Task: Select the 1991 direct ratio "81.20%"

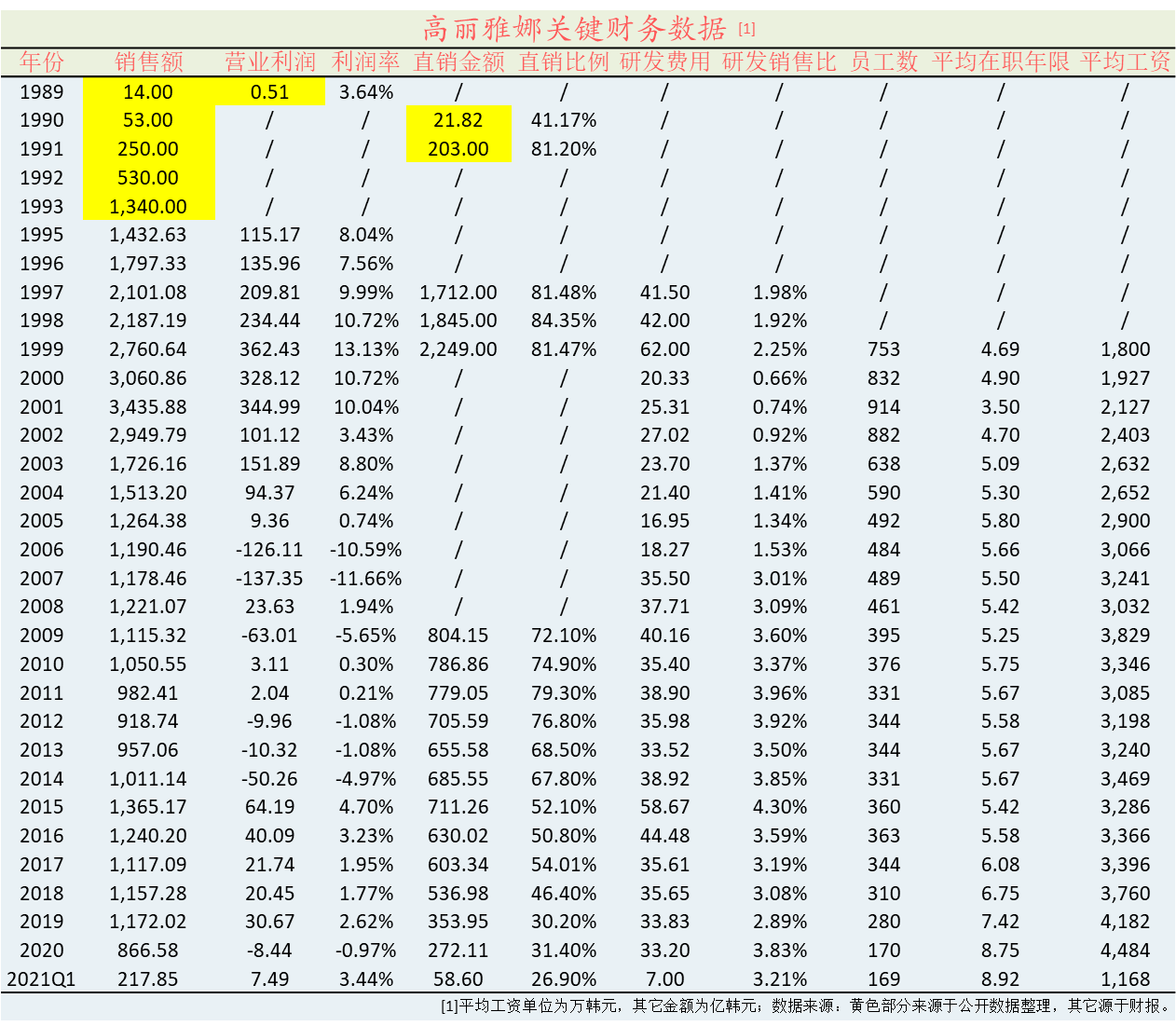Action: coord(564,149)
